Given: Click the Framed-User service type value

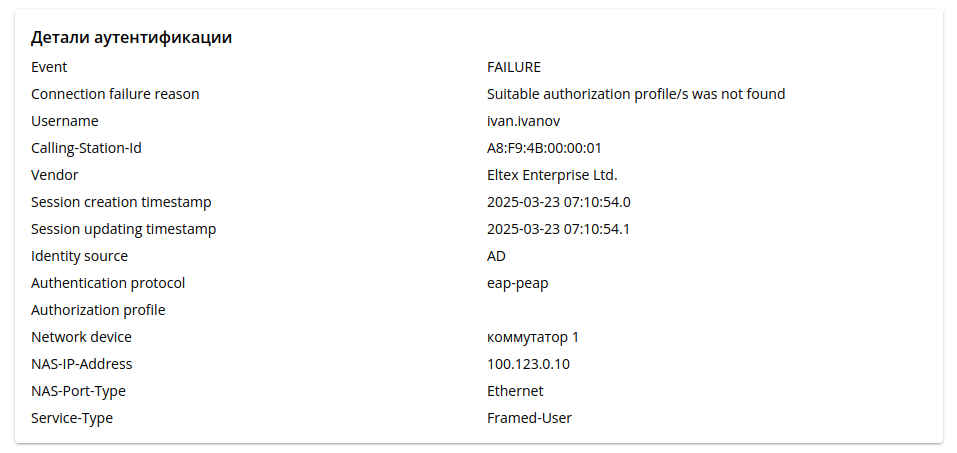Looking at the screenshot, I should coord(529,418).
